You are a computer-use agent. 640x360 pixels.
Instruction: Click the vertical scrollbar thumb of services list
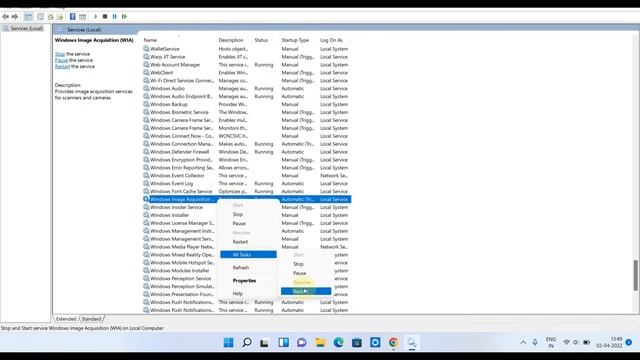coord(635,275)
